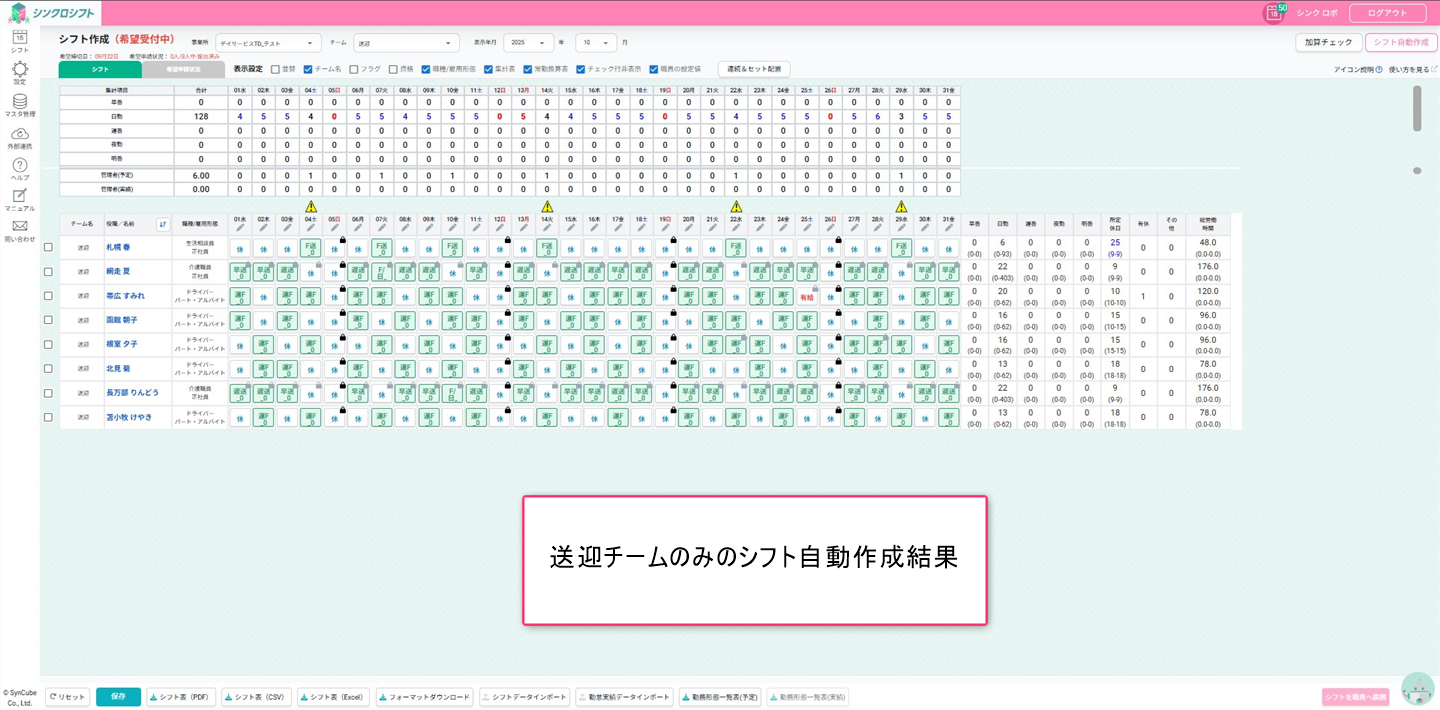The image size is (1440, 710).
Task: Open the year dropdown showing 2025
Action: (529, 43)
